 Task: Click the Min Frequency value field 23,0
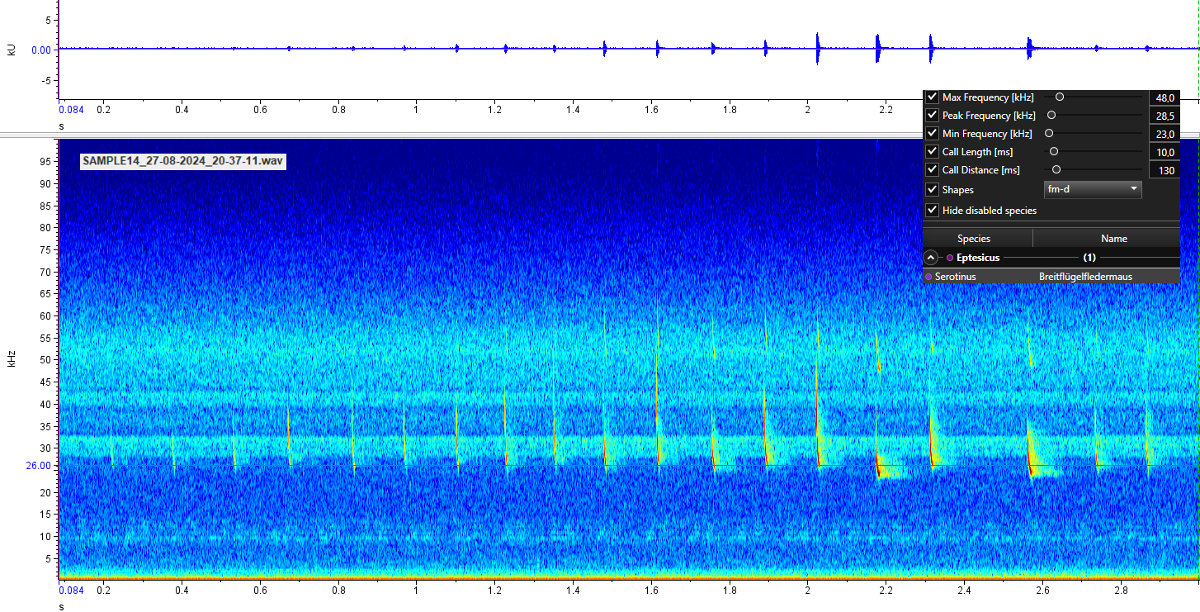[1163, 133]
